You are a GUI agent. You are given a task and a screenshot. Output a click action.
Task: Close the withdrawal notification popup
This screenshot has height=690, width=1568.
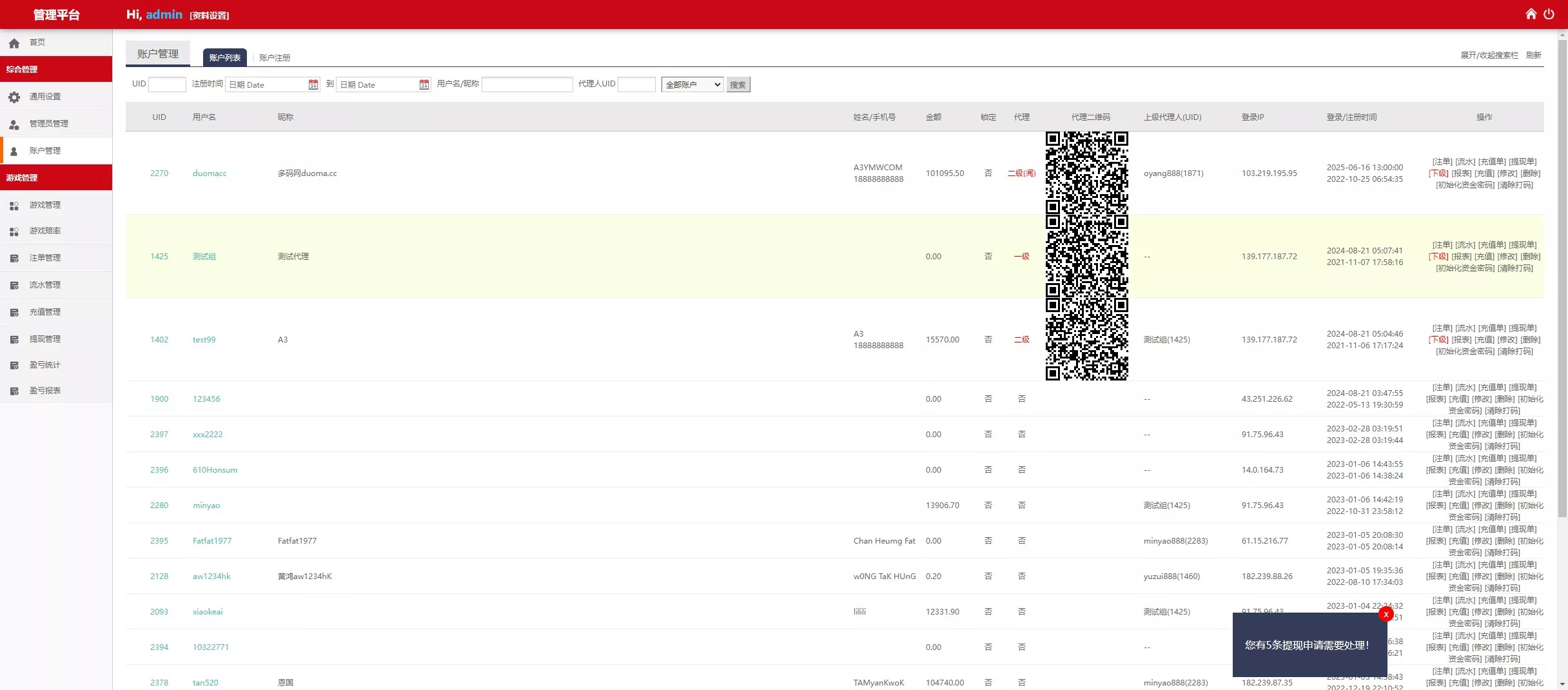point(1386,615)
